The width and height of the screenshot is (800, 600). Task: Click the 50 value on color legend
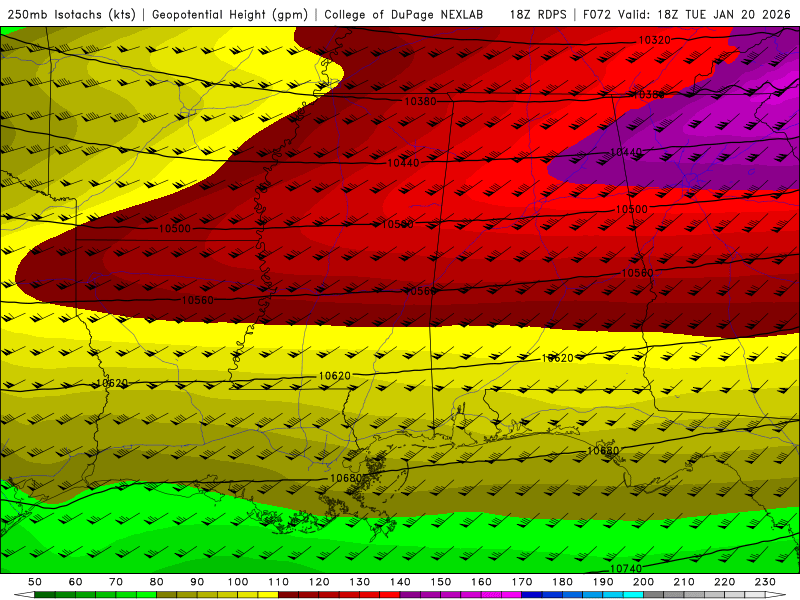(35, 582)
